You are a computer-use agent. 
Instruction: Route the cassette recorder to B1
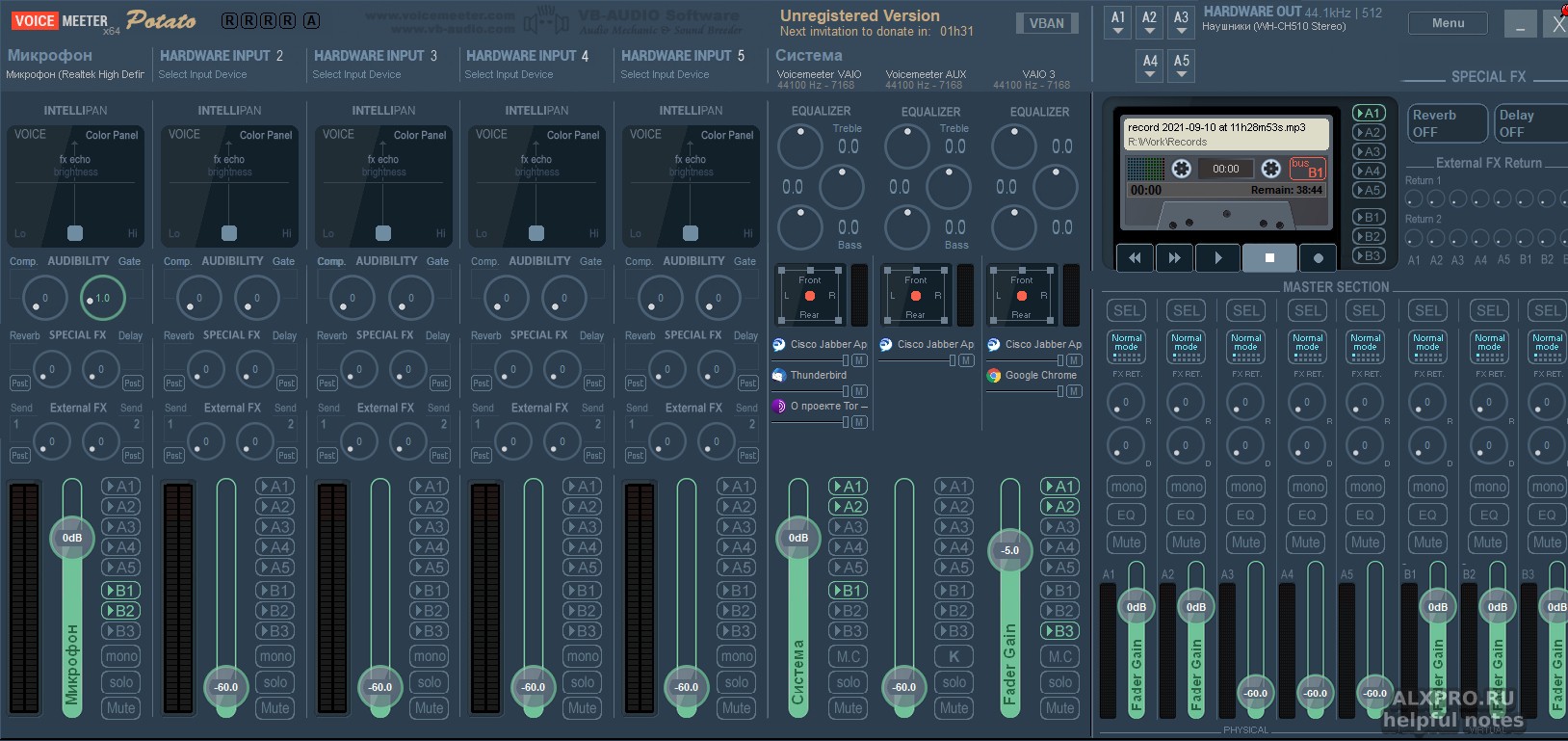pyautogui.click(x=1369, y=217)
